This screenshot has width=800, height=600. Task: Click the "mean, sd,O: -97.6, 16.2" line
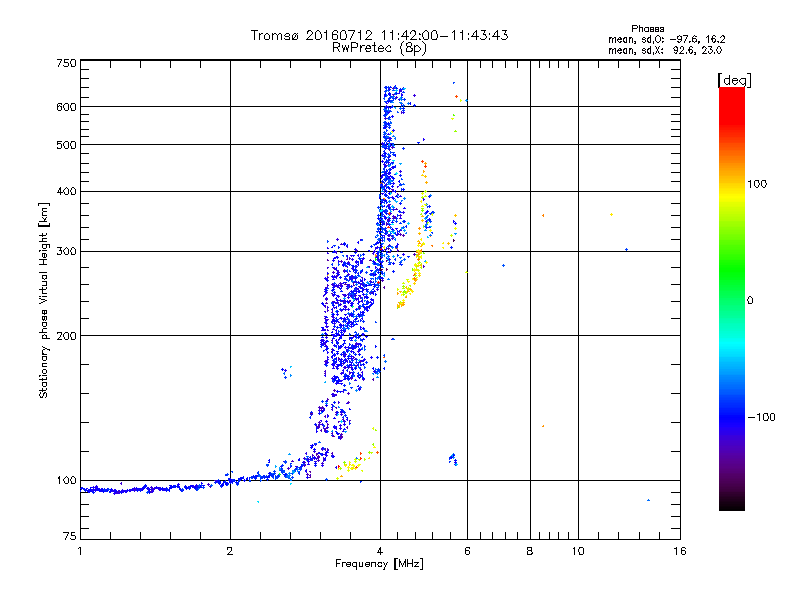[x=666, y=39]
